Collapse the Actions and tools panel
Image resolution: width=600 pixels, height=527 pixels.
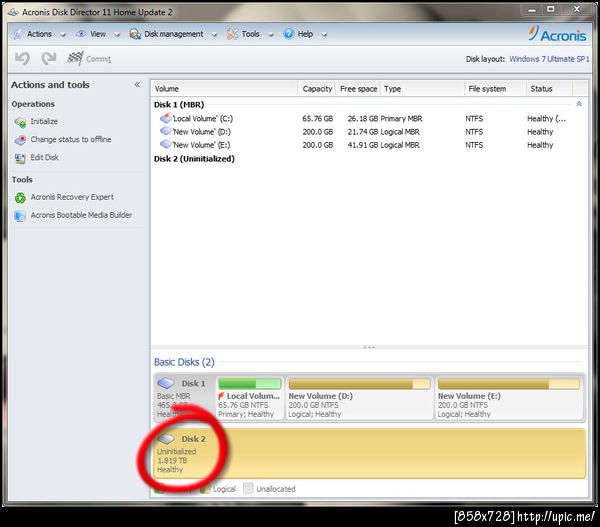click(137, 85)
